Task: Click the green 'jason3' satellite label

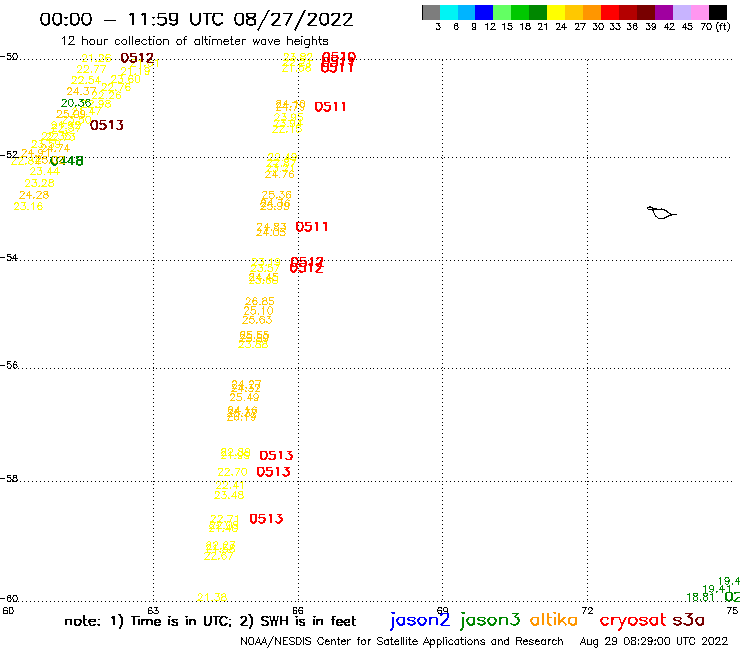Action: pos(490,620)
